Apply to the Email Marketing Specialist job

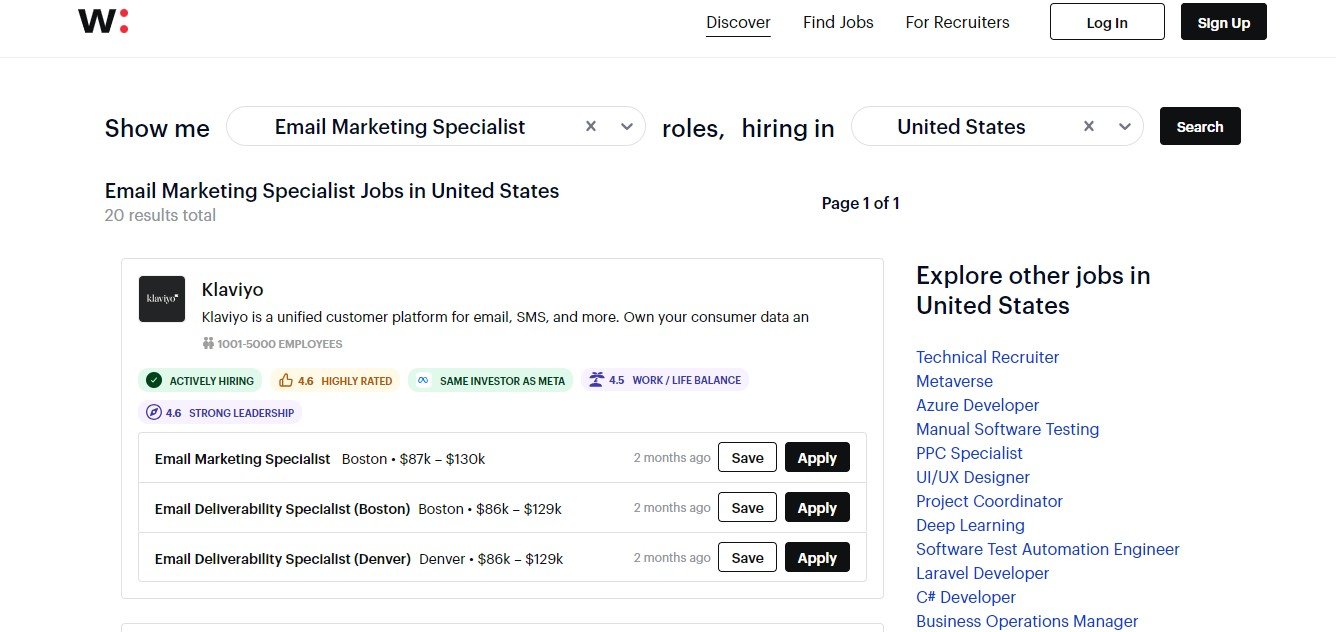click(x=817, y=458)
